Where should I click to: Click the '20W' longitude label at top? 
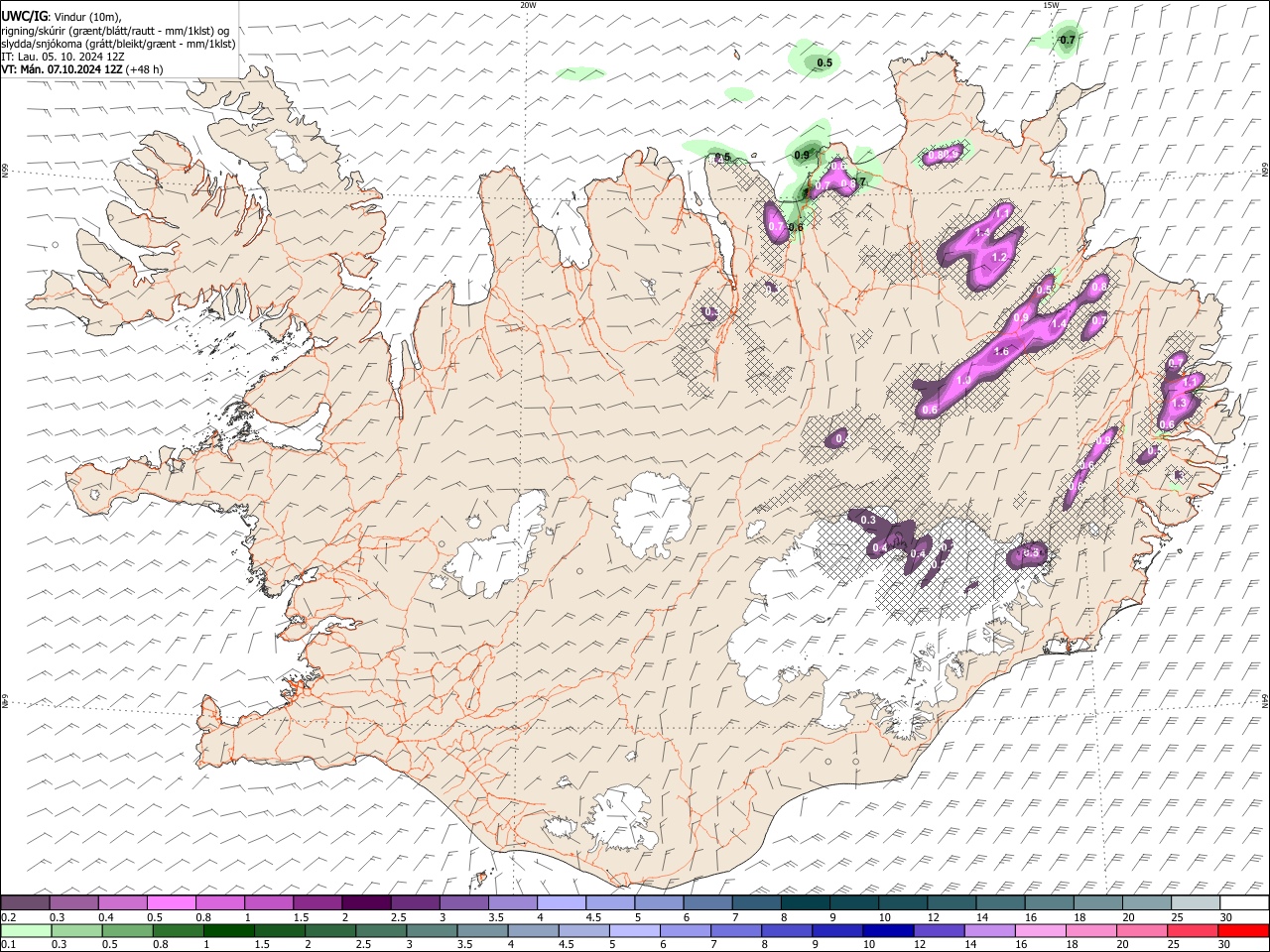[x=528, y=5]
